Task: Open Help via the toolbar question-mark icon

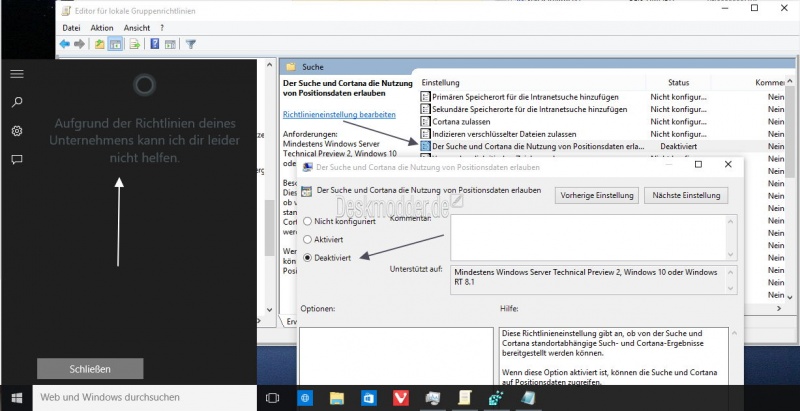Action: pyautogui.click(x=155, y=44)
